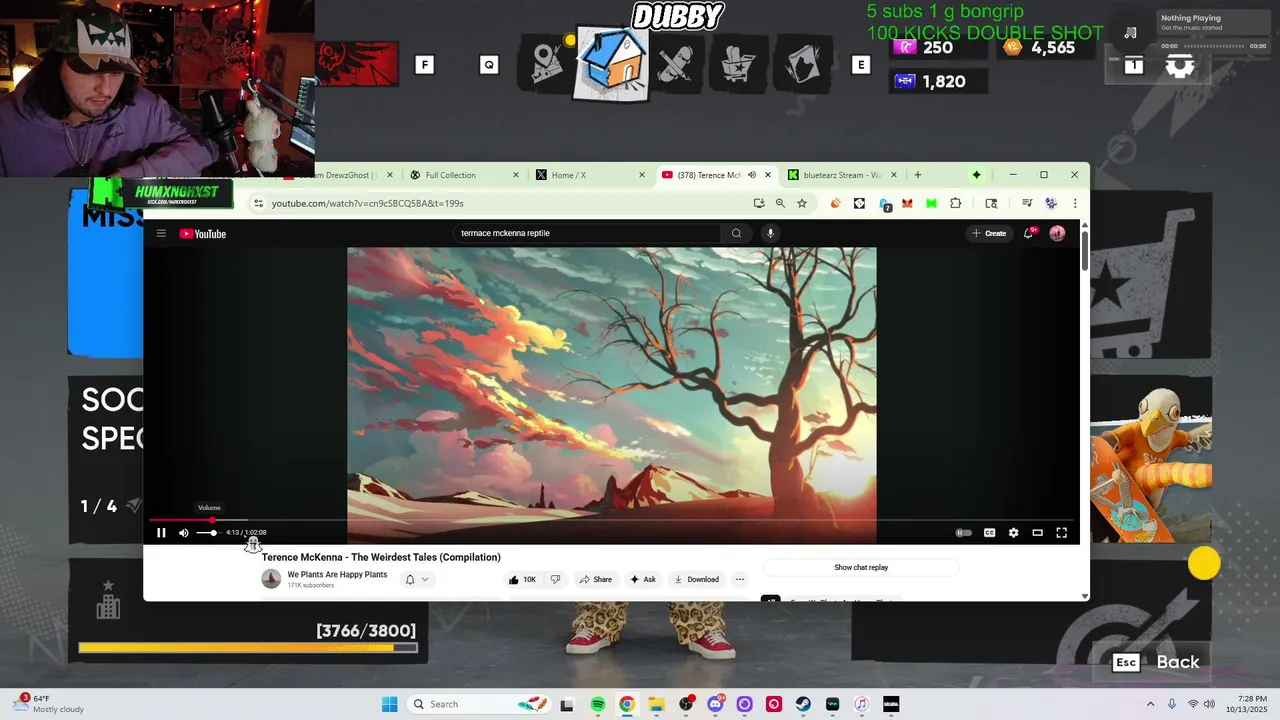The width and height of the screenshot is (1280, 720).
Task: Adjust the YouTube volume slider
Action: click(207, 533)
